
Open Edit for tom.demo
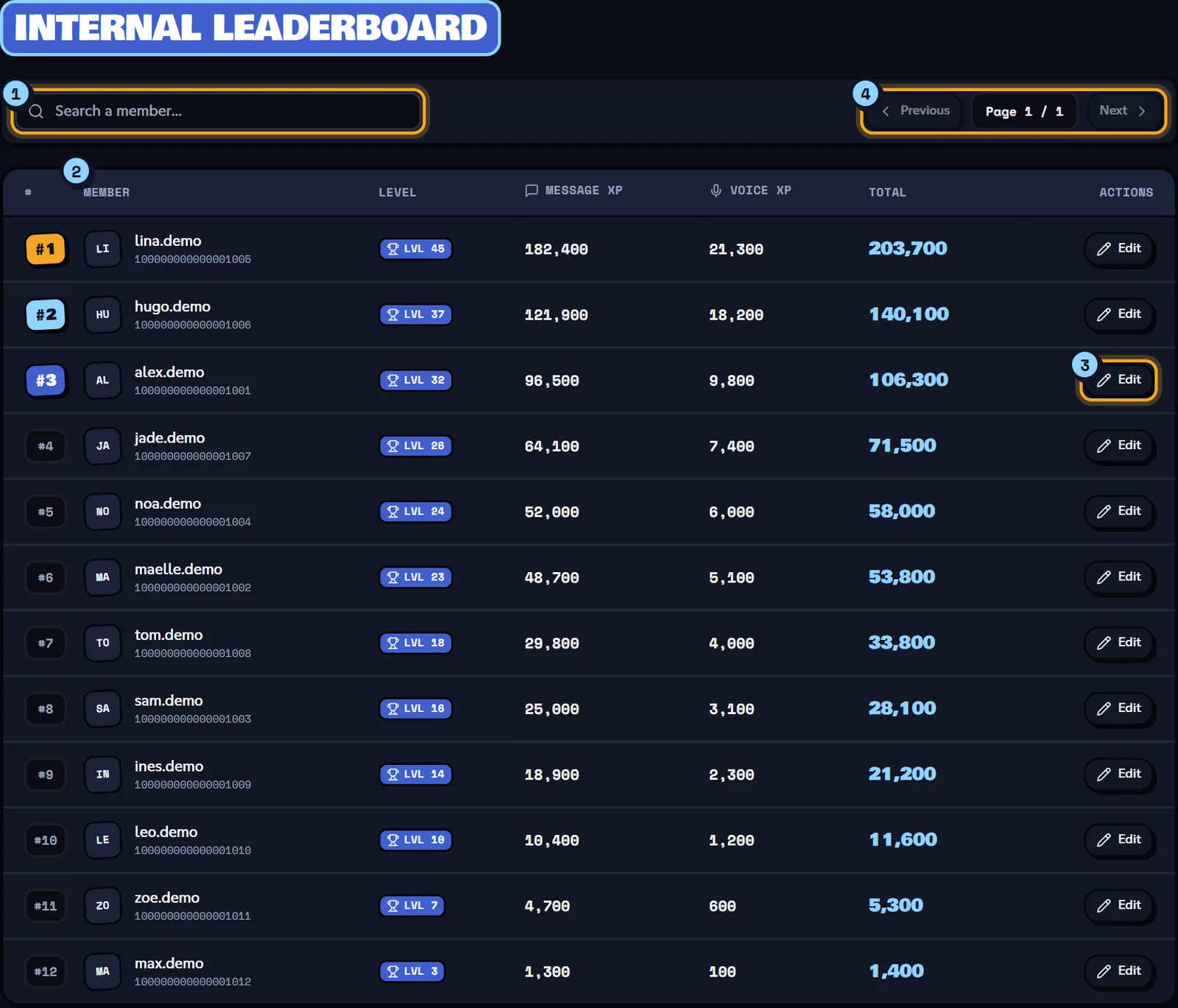[1119, 643]
